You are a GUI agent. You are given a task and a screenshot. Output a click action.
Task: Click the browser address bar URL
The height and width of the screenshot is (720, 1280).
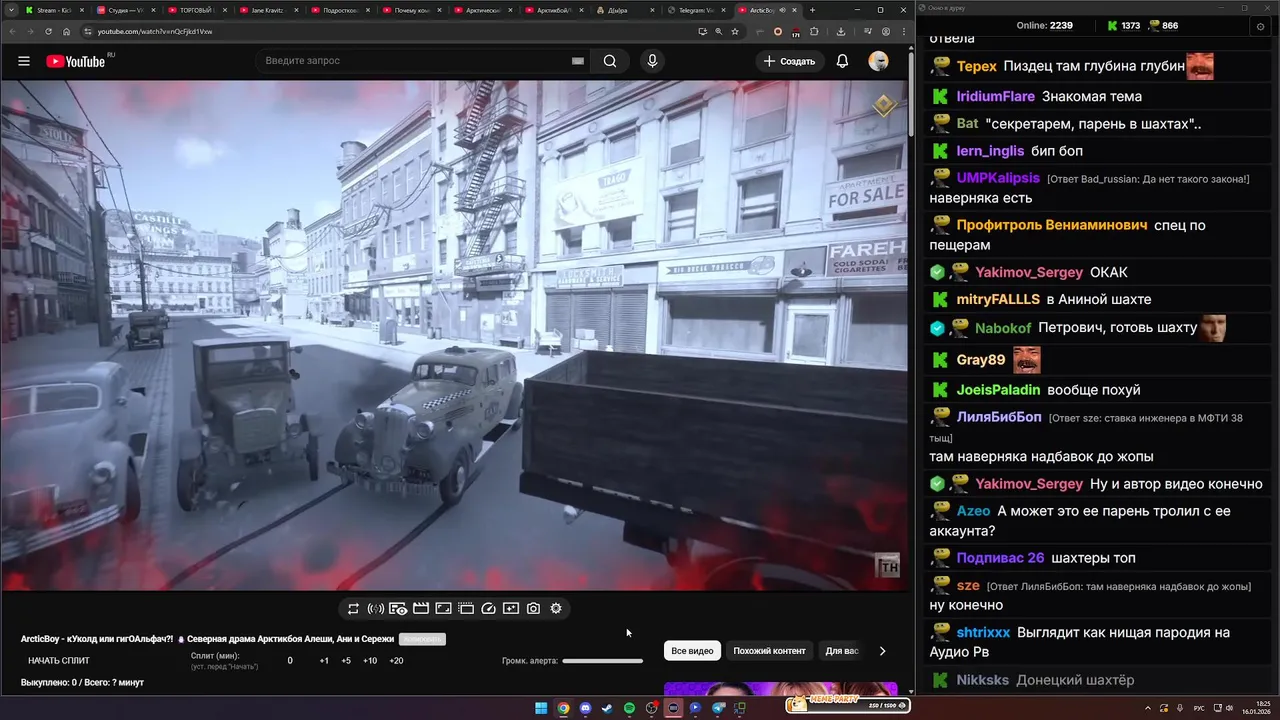pyautogui.click(x=155, y=31)
